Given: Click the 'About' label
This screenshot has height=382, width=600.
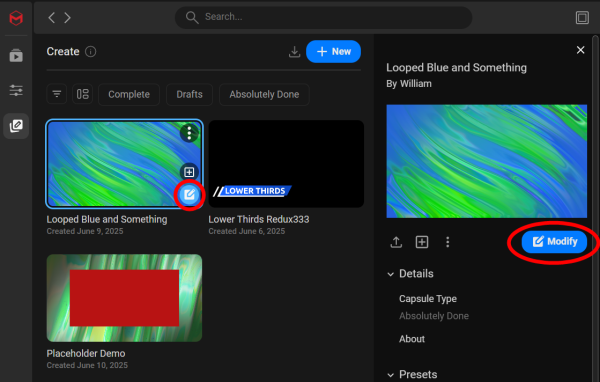Looking at the screenshot, I should (412, 339).
